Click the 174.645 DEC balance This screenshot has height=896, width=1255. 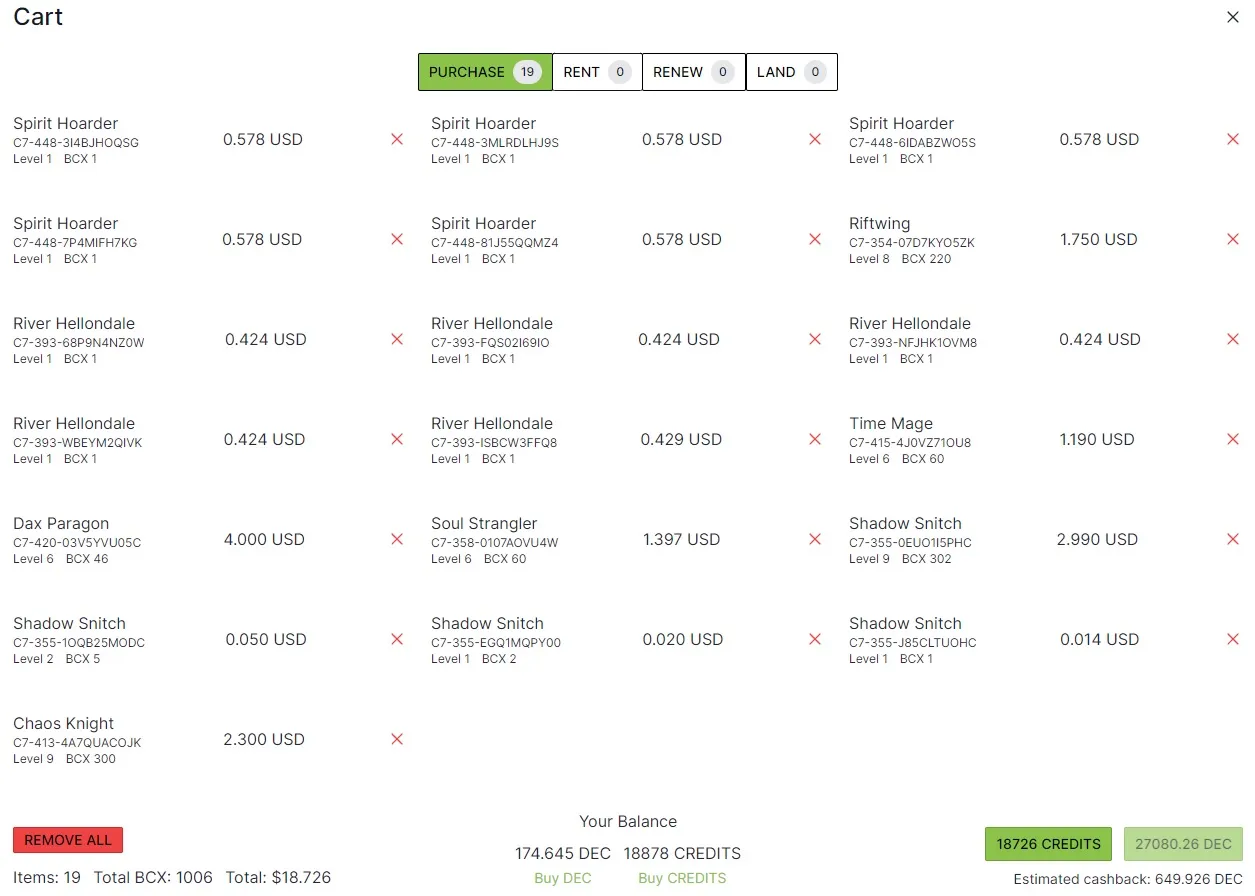tap(563, 853)
